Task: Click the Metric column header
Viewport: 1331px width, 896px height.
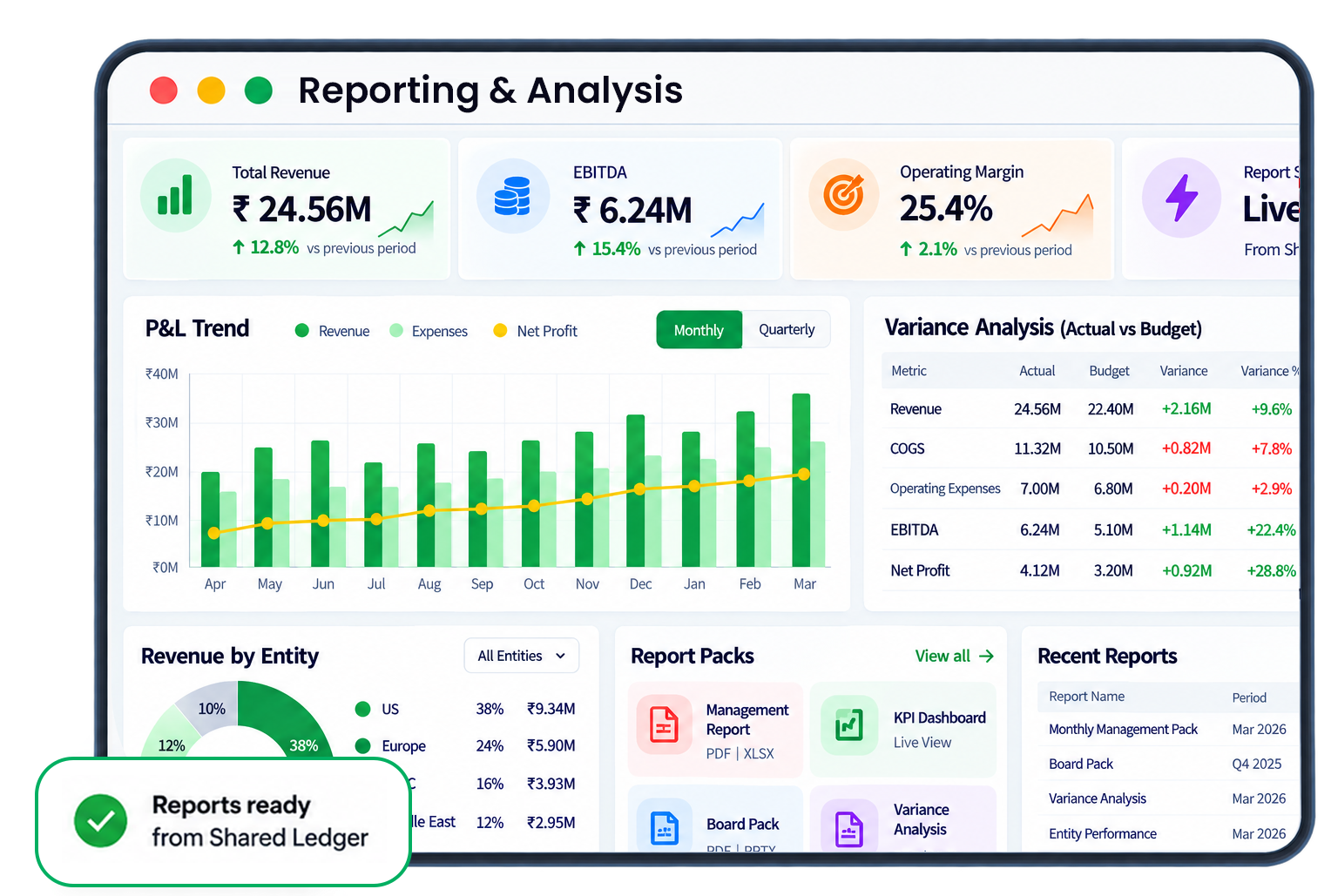Action: (x=909, y=371)
